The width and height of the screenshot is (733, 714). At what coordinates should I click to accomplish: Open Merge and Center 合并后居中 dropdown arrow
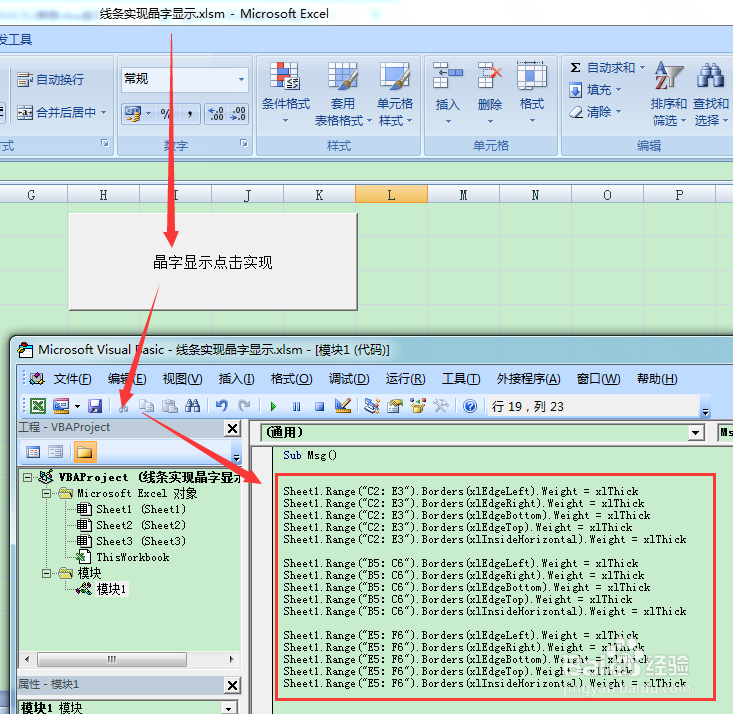point(103,113)
